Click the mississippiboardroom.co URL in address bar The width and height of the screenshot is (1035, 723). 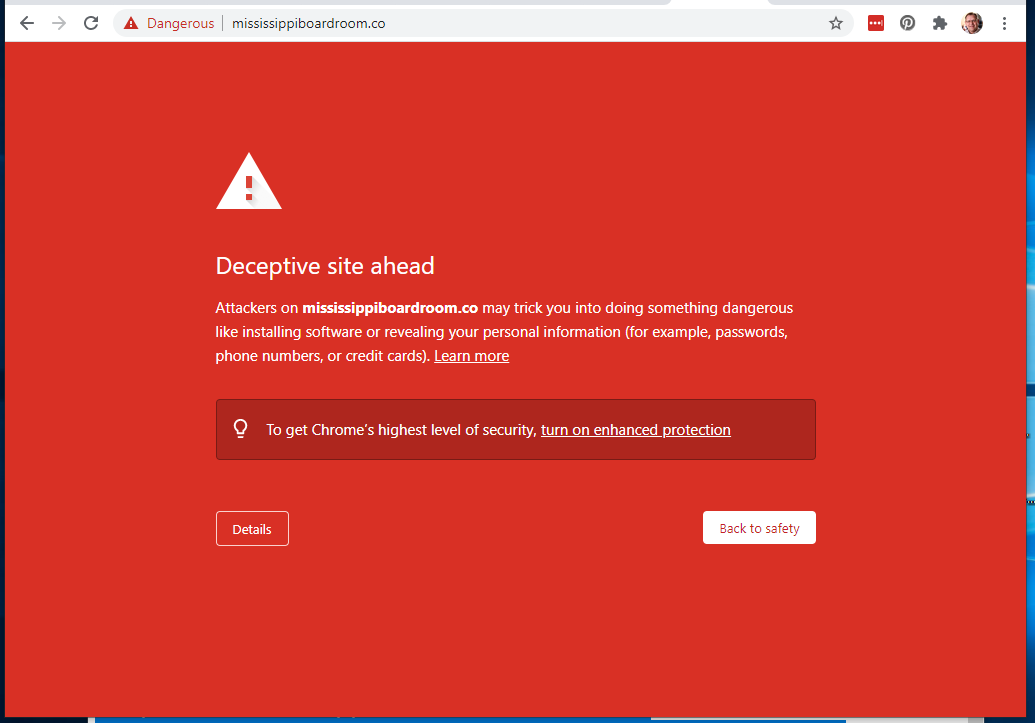(x=308, y=23)
